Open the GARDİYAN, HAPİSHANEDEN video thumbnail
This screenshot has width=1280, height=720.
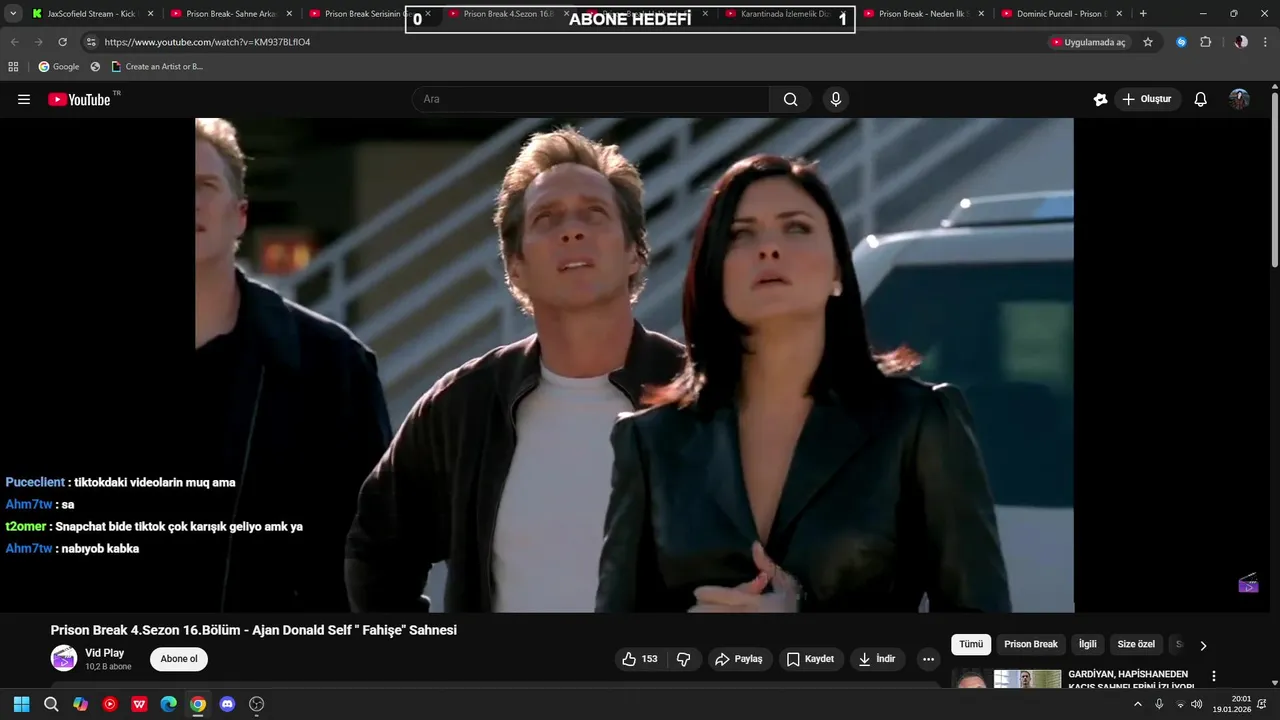coord(1006,679)
